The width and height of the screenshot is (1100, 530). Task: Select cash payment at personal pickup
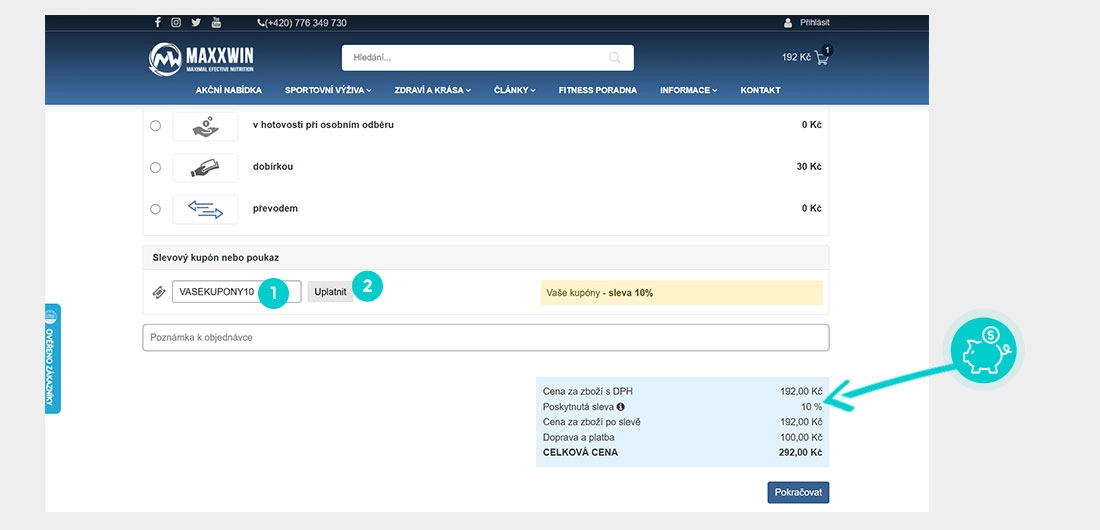coord(155,126)
